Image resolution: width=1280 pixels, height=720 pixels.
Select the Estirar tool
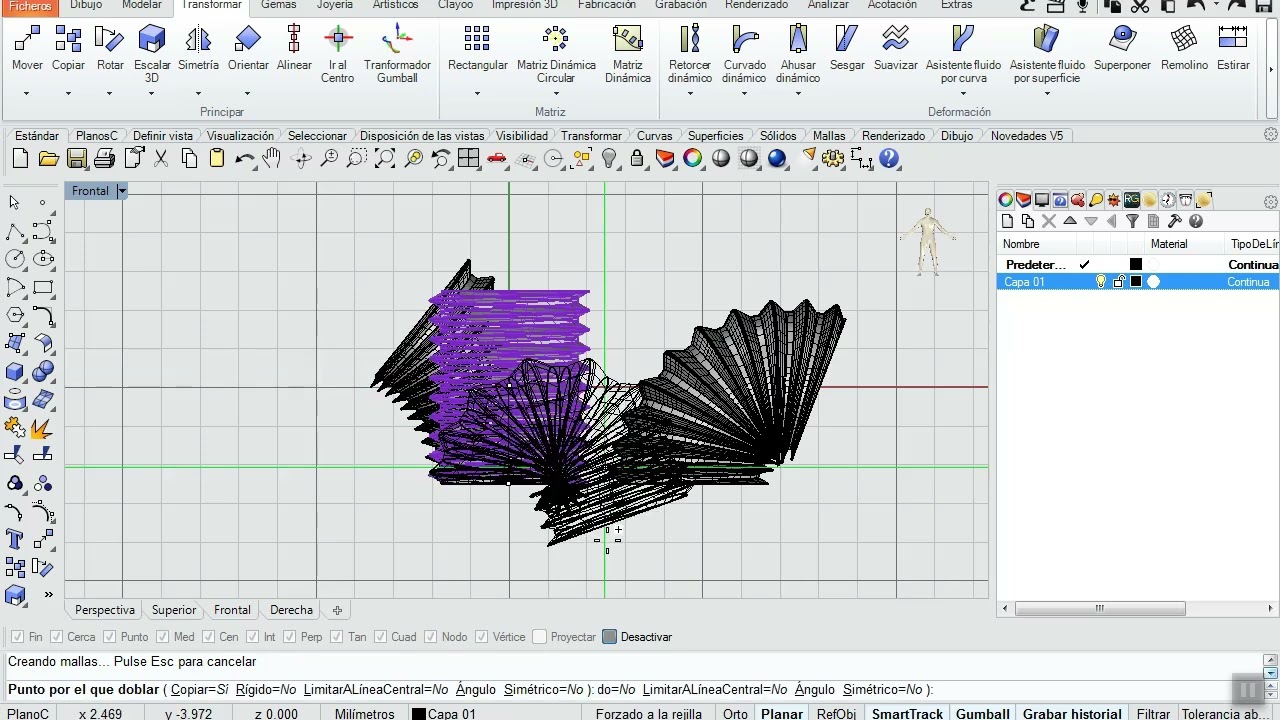1233,48
